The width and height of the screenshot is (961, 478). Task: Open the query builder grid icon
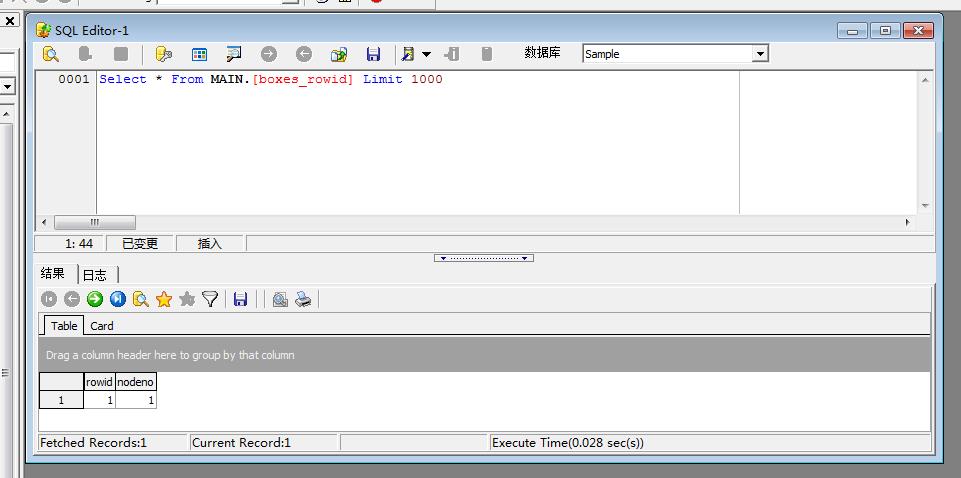click(199, 54)
